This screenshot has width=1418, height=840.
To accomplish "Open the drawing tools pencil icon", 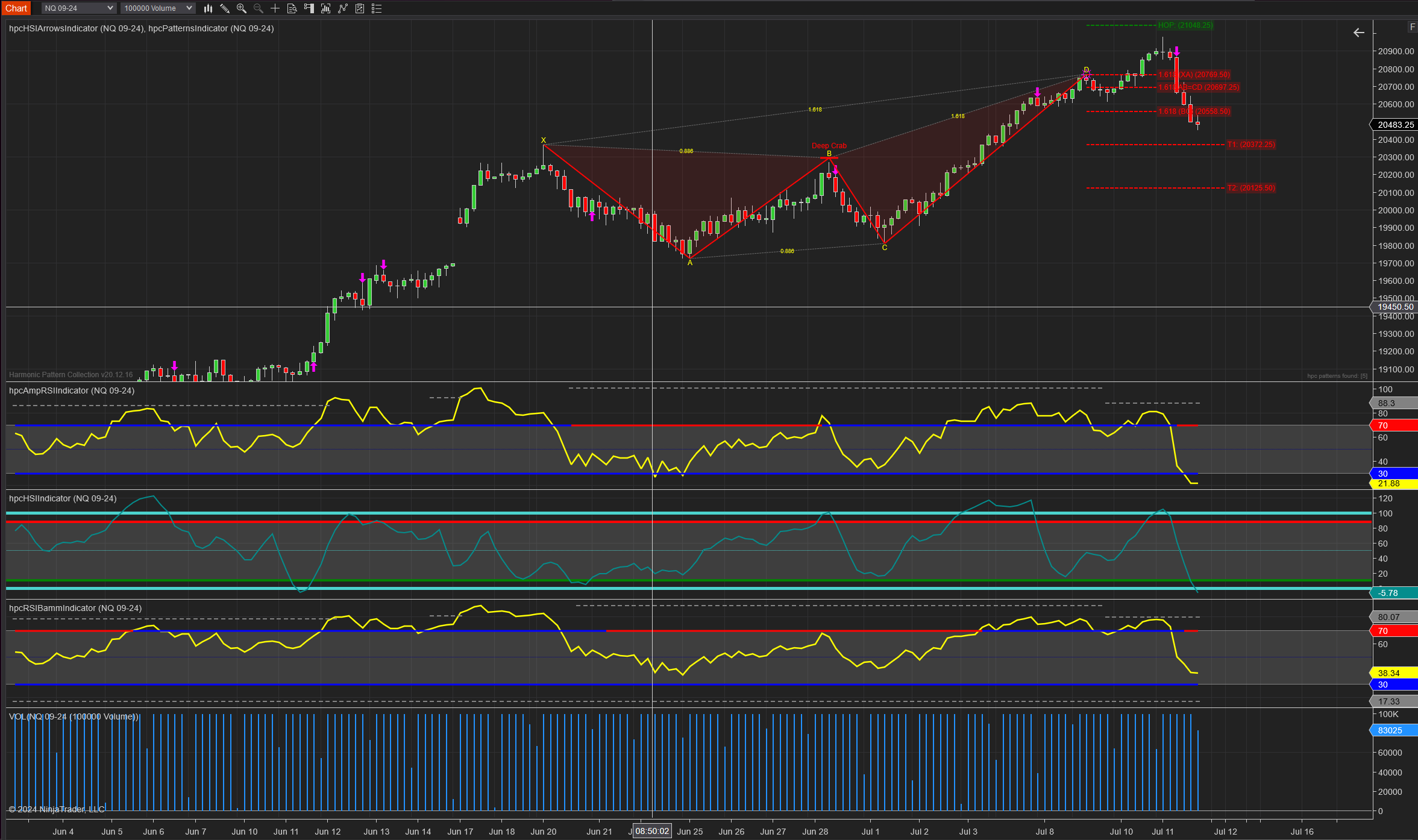I will (225, 8).
